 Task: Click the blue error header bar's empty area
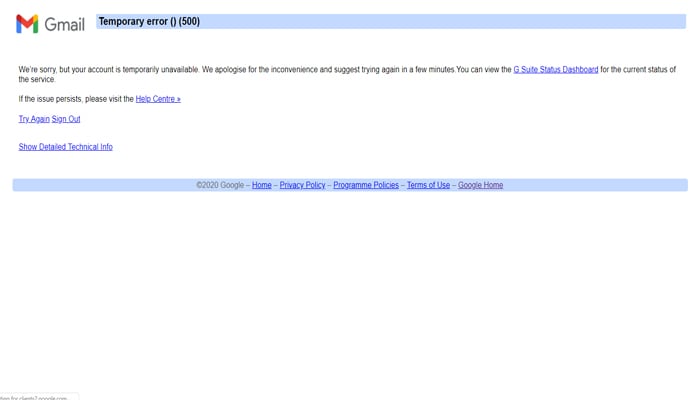pos(450,22)
